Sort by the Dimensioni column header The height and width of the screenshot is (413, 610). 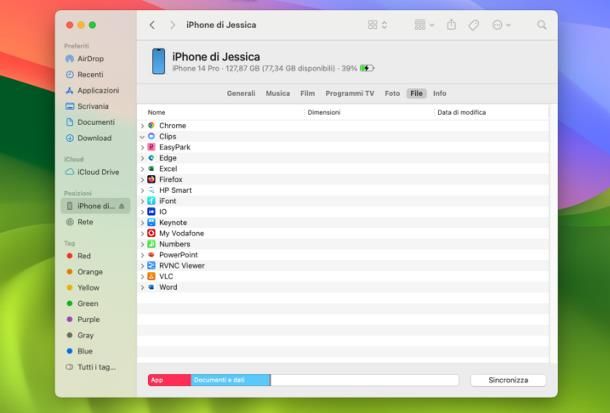[324, 112]
